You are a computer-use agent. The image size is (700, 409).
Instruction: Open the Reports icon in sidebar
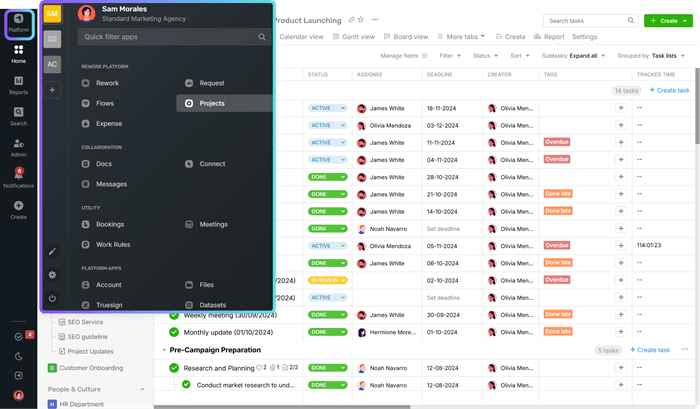18,82
